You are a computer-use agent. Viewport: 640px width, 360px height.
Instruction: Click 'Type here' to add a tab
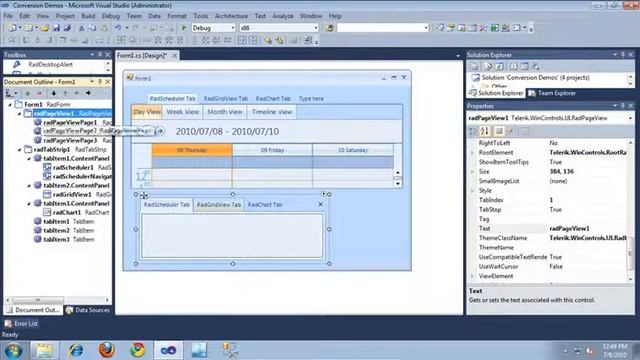click(311, 99)
